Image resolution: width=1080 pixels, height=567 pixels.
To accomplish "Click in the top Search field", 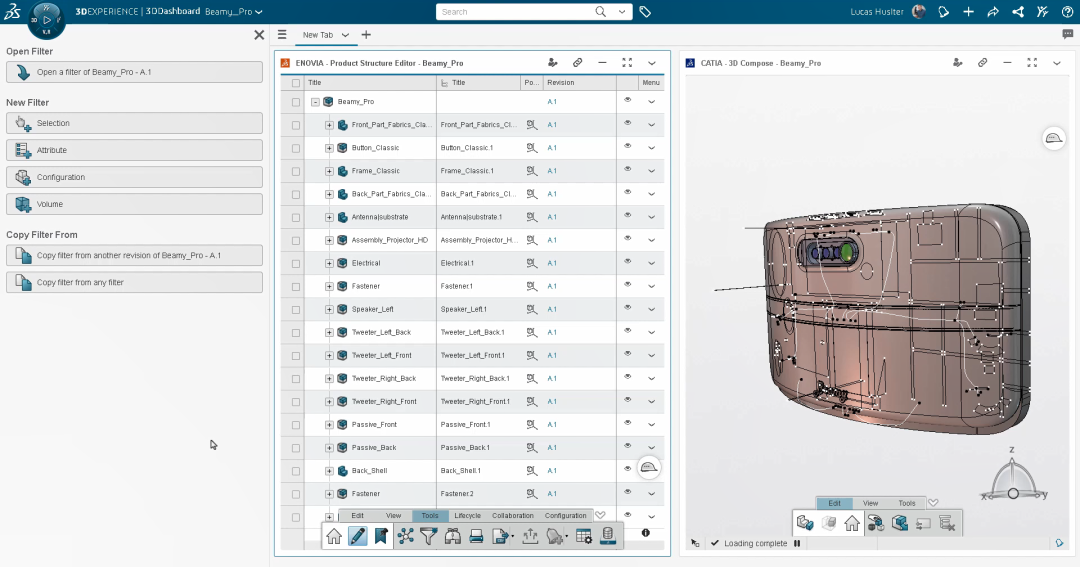I will point(513,12).
